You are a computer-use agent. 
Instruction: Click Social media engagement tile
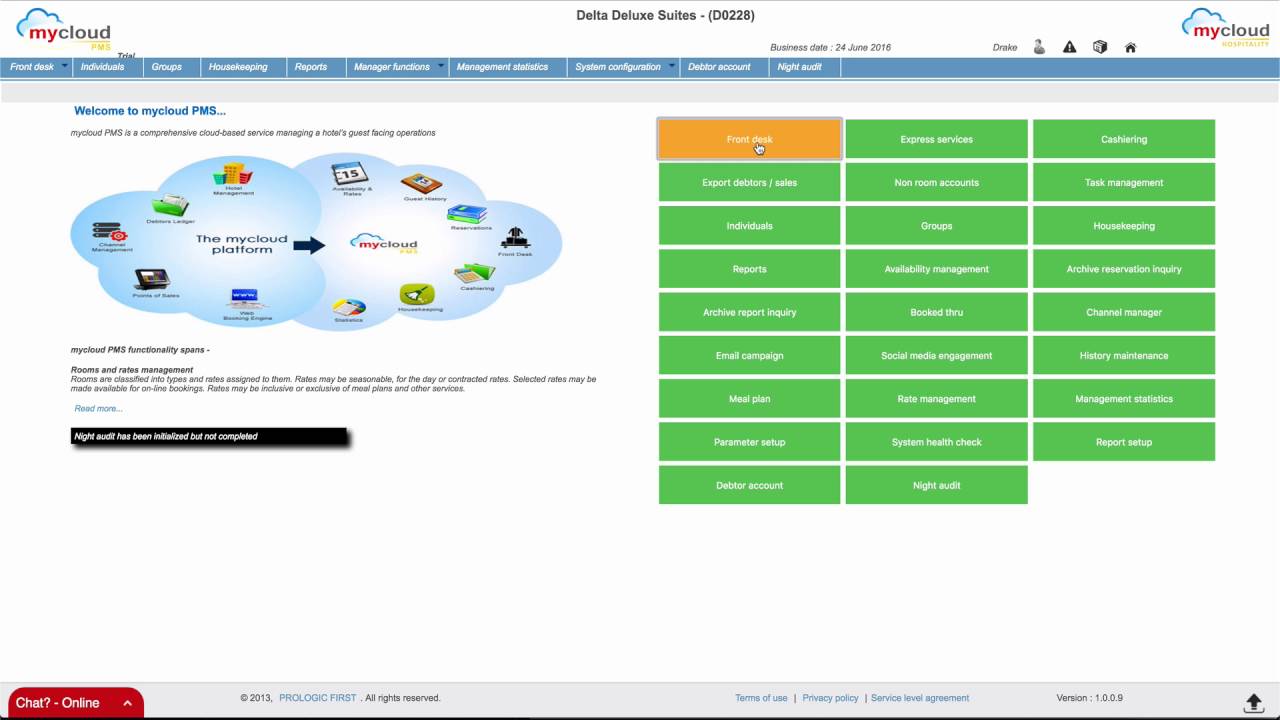point(936,355)
